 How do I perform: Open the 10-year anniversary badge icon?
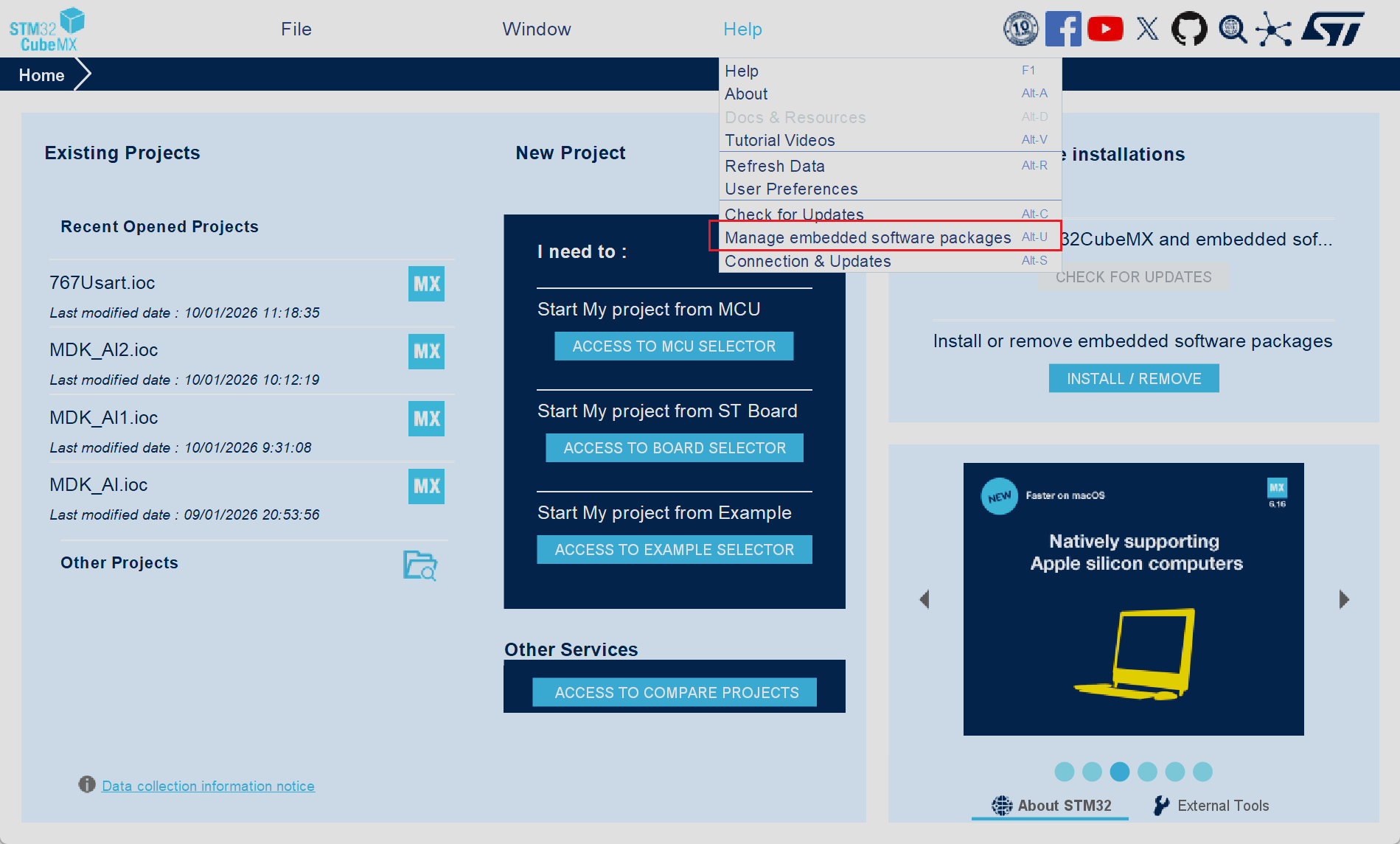[1020, 29]
